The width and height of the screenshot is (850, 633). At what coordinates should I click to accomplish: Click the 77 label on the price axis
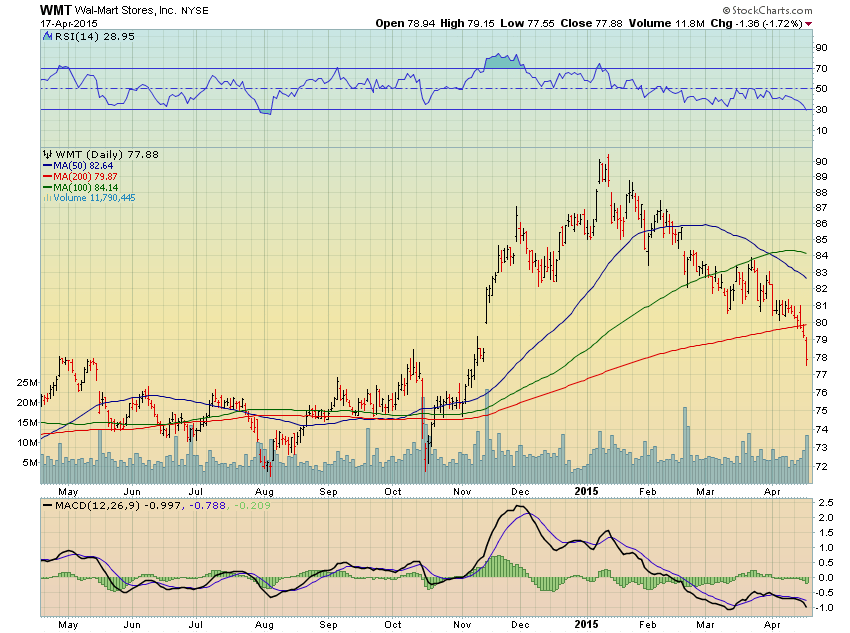[821, 374]
